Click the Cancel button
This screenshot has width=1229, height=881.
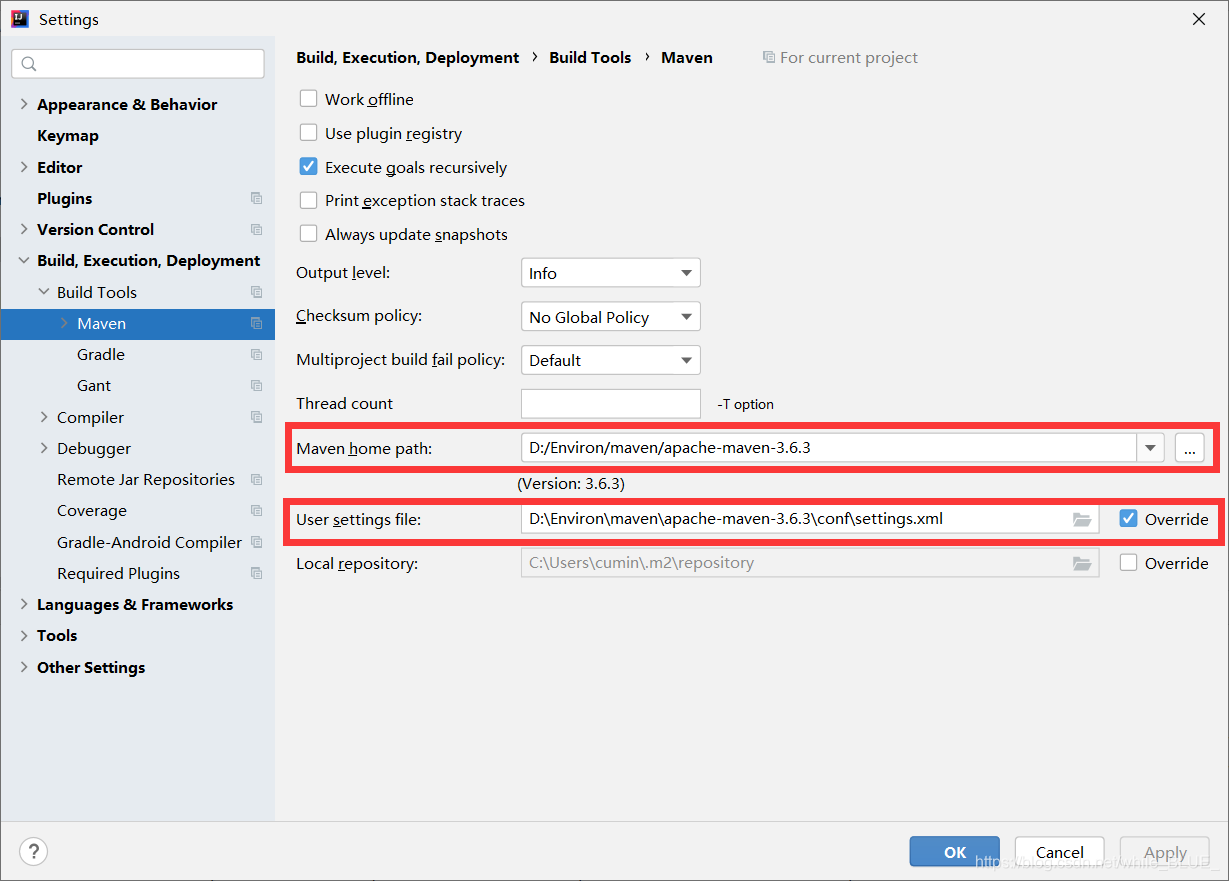[1060, 852]
